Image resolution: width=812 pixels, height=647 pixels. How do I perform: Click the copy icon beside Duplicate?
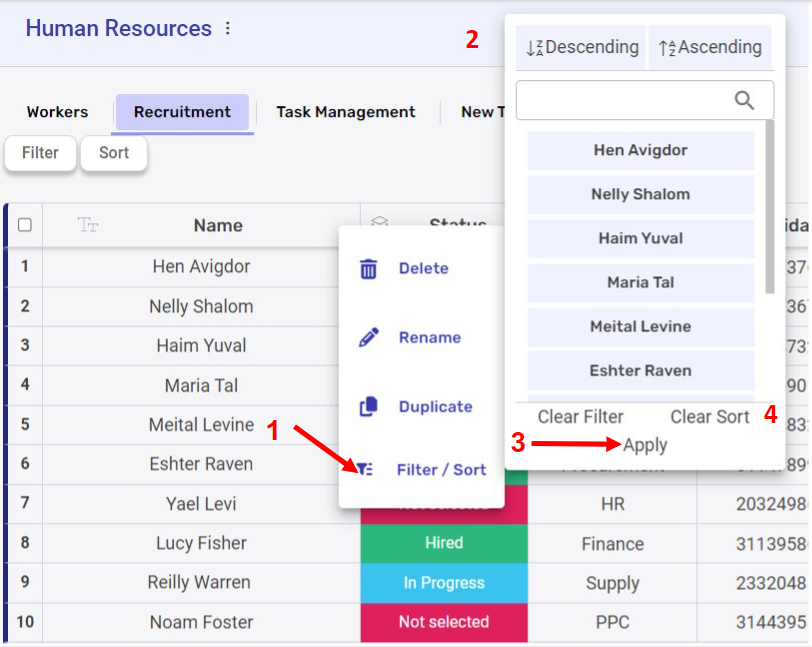(x=369, y=406)
